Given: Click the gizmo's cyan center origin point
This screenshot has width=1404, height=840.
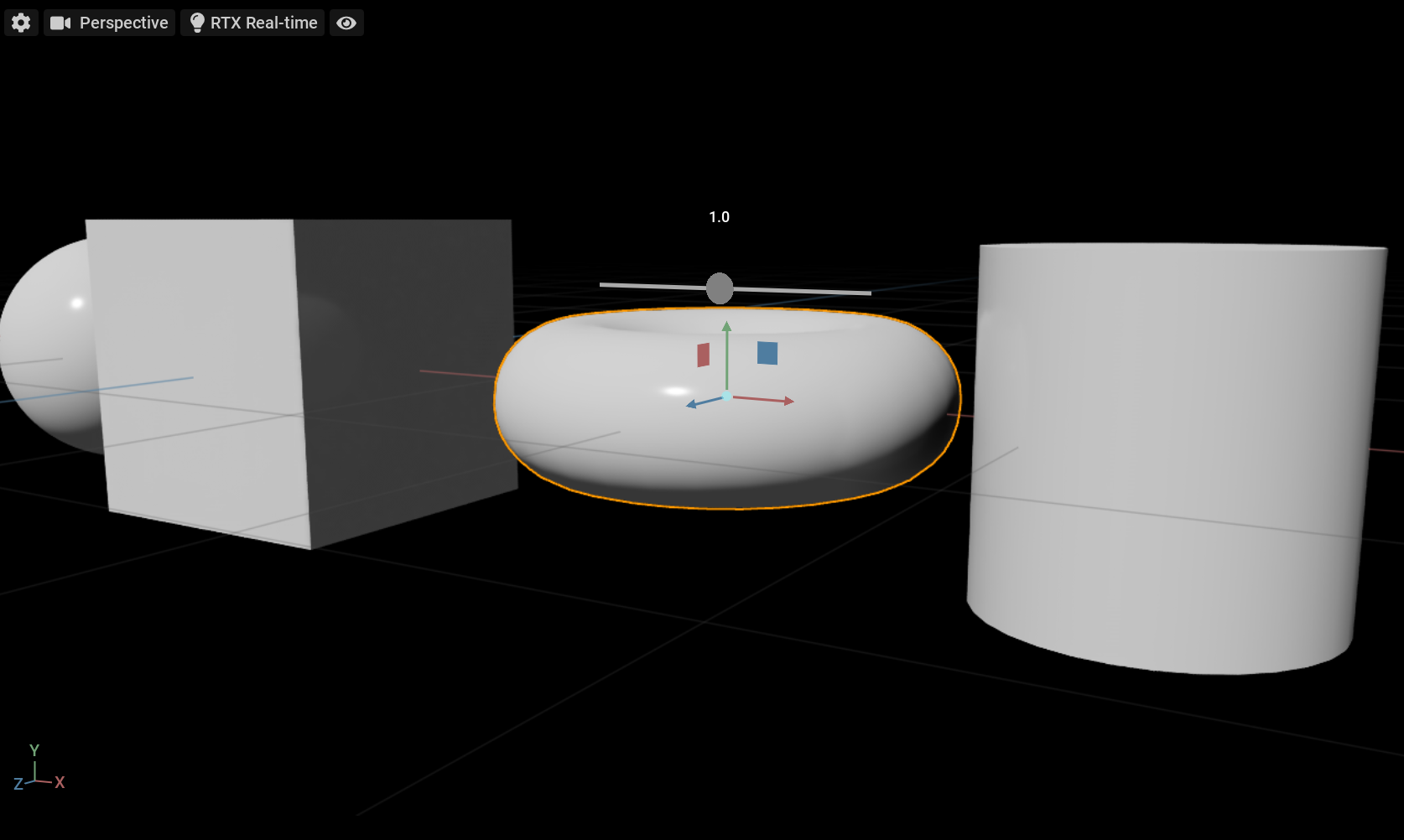Looking at the screenshot, I should pos(726,396).
